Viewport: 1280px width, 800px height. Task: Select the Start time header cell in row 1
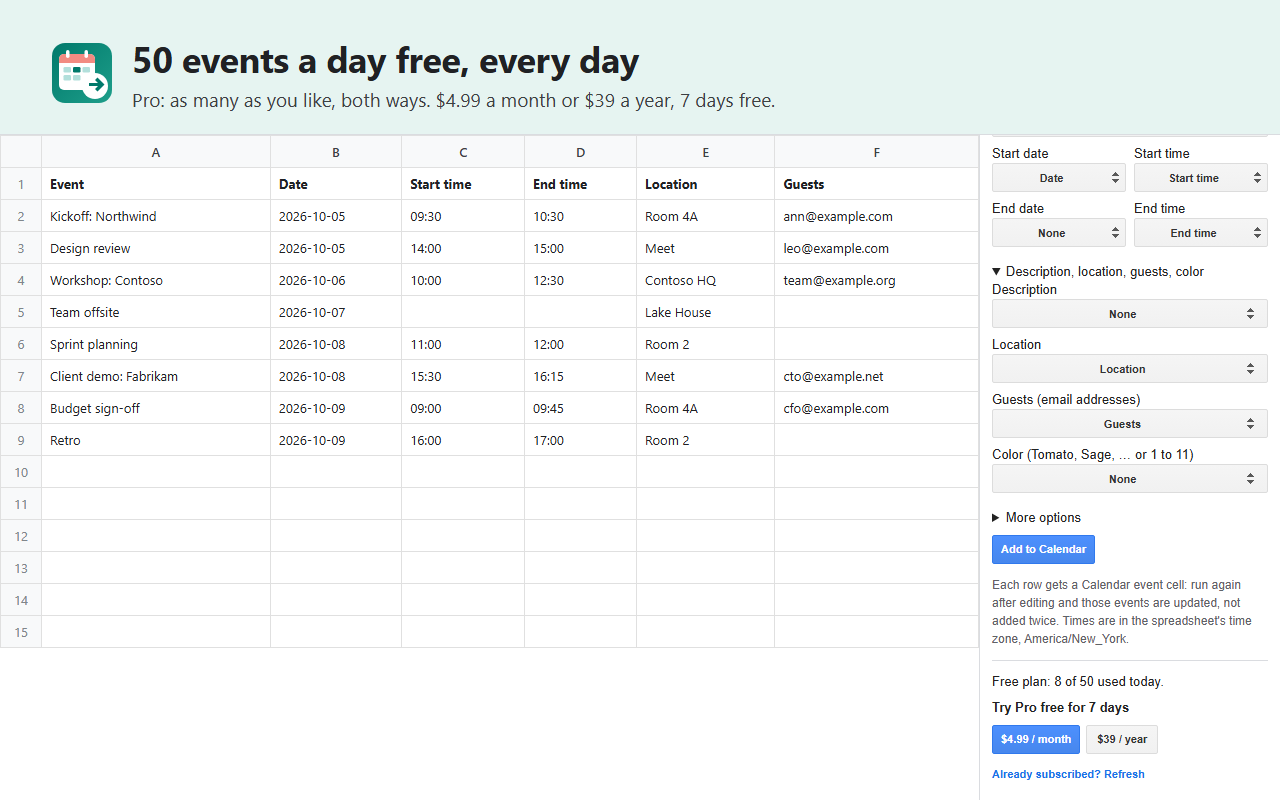pos(463,184)
